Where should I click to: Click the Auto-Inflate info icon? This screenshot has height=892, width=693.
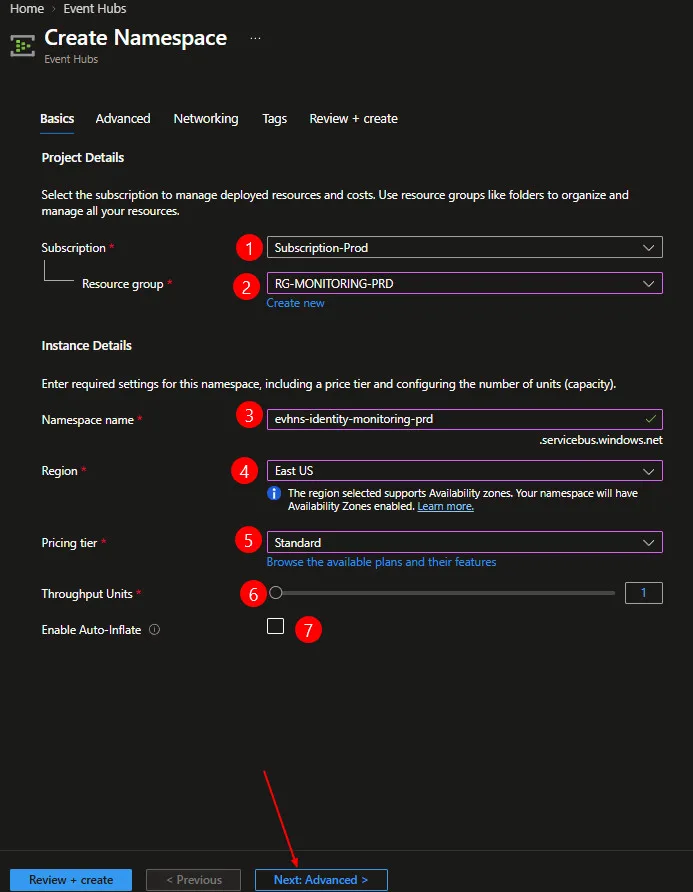click(154, 629)
